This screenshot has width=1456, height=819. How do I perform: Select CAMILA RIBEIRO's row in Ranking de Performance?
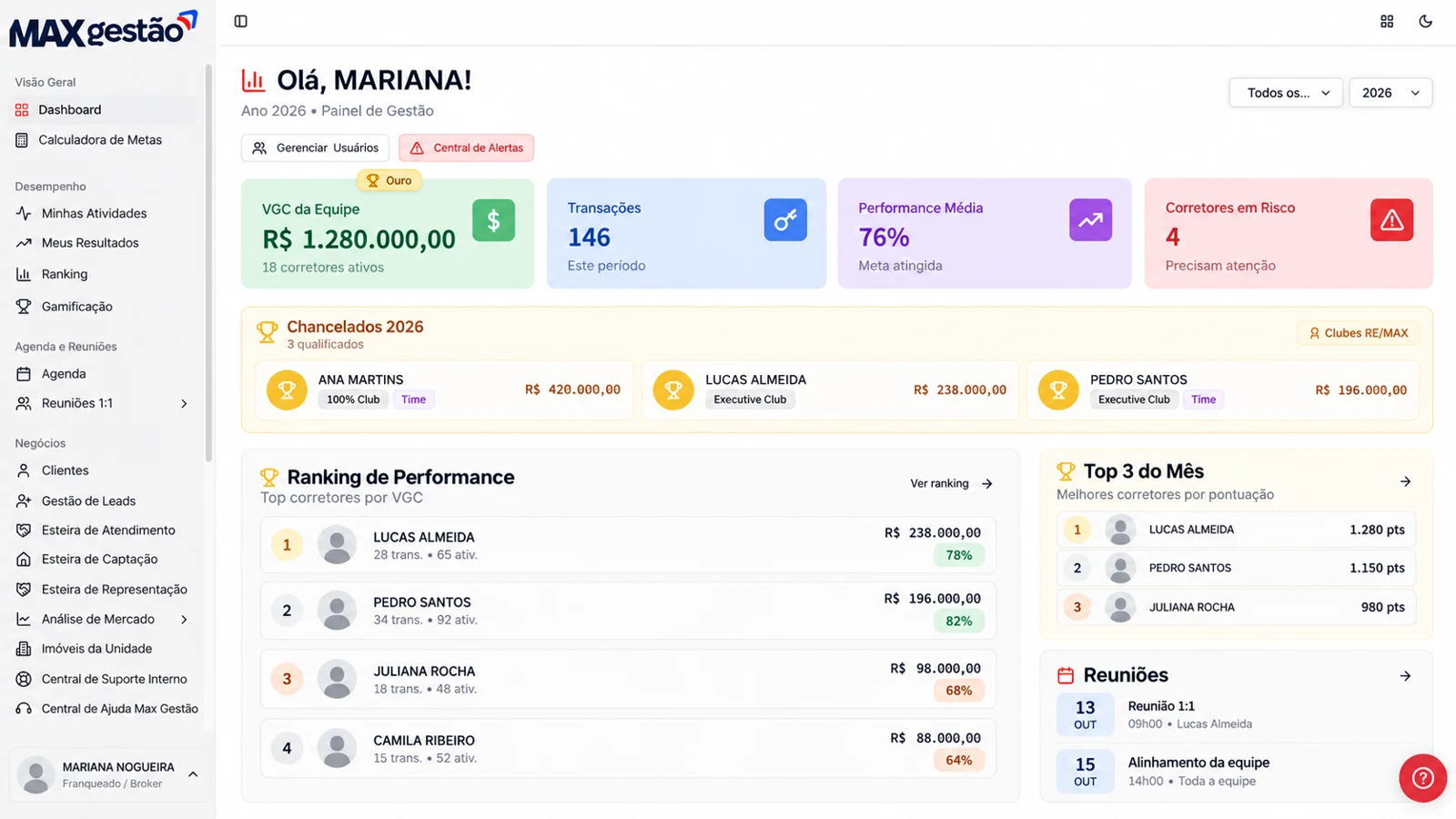click(628, 748)
